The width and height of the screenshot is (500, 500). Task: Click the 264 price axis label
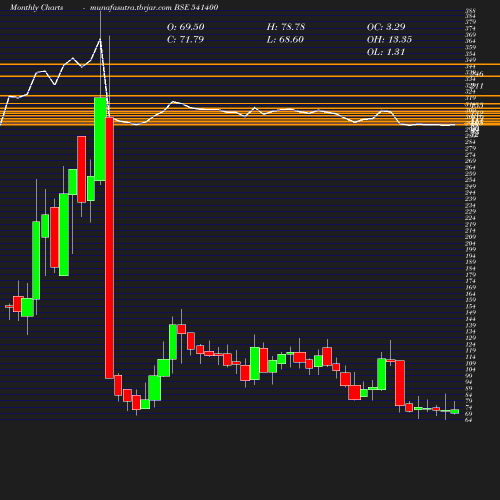[470, 168]
